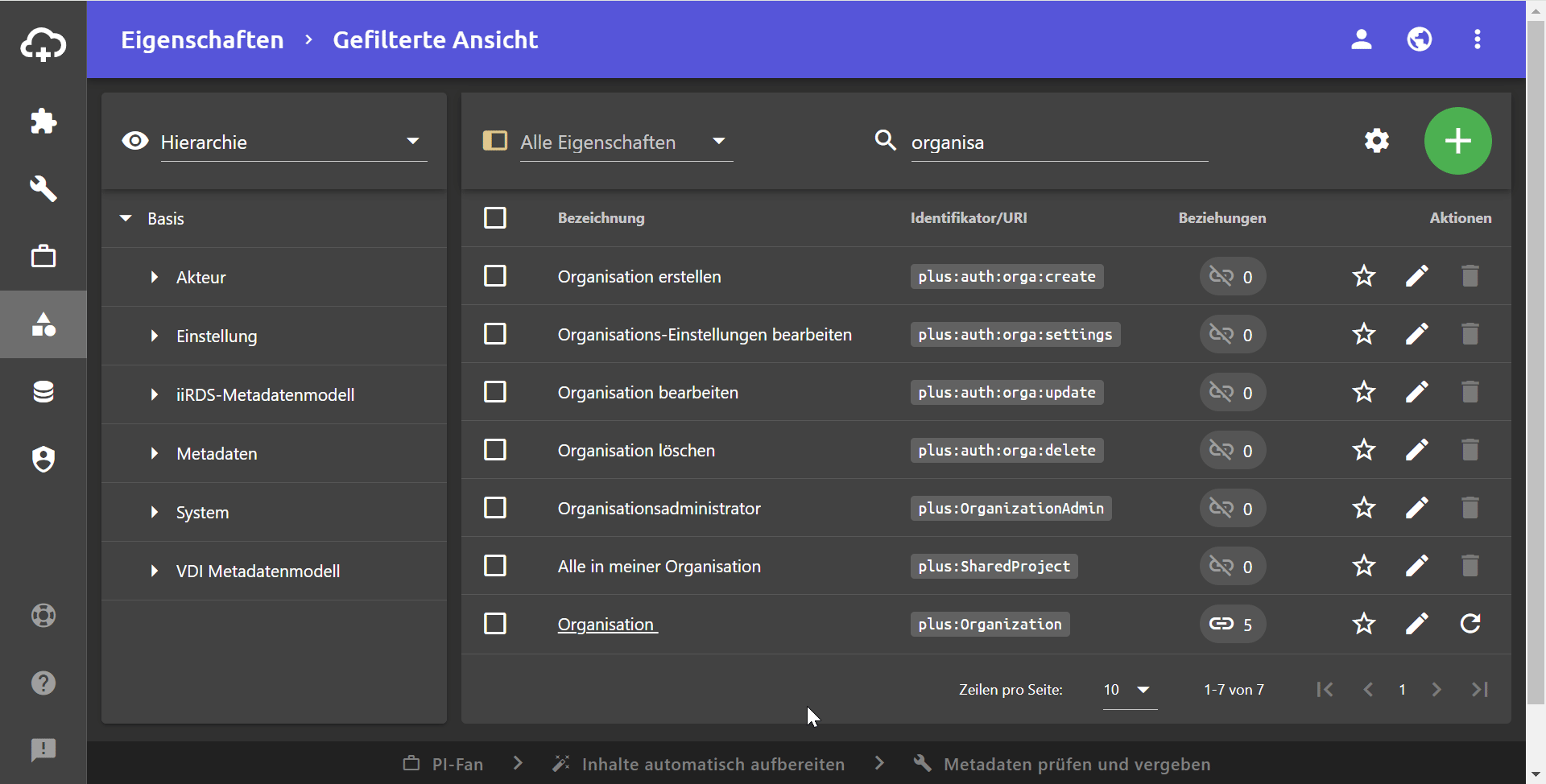This screenshot has width=1546, height=784.
Task: Edit Organisation bearbeiten with the pencil
Action: (1417, 392)
